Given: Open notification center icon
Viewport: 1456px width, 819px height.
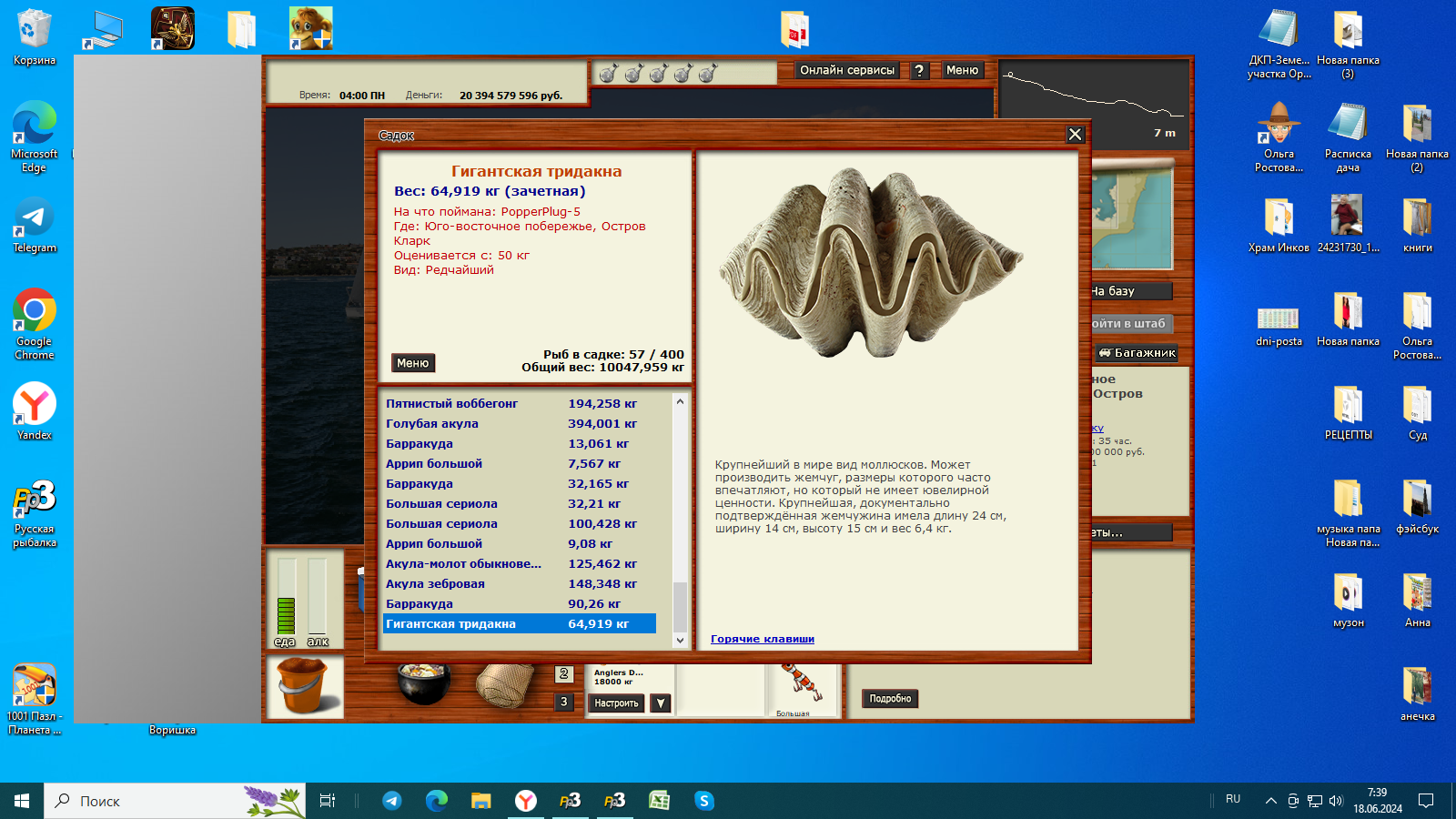Looking at the screenshot, I should (x=1426, y=801).
